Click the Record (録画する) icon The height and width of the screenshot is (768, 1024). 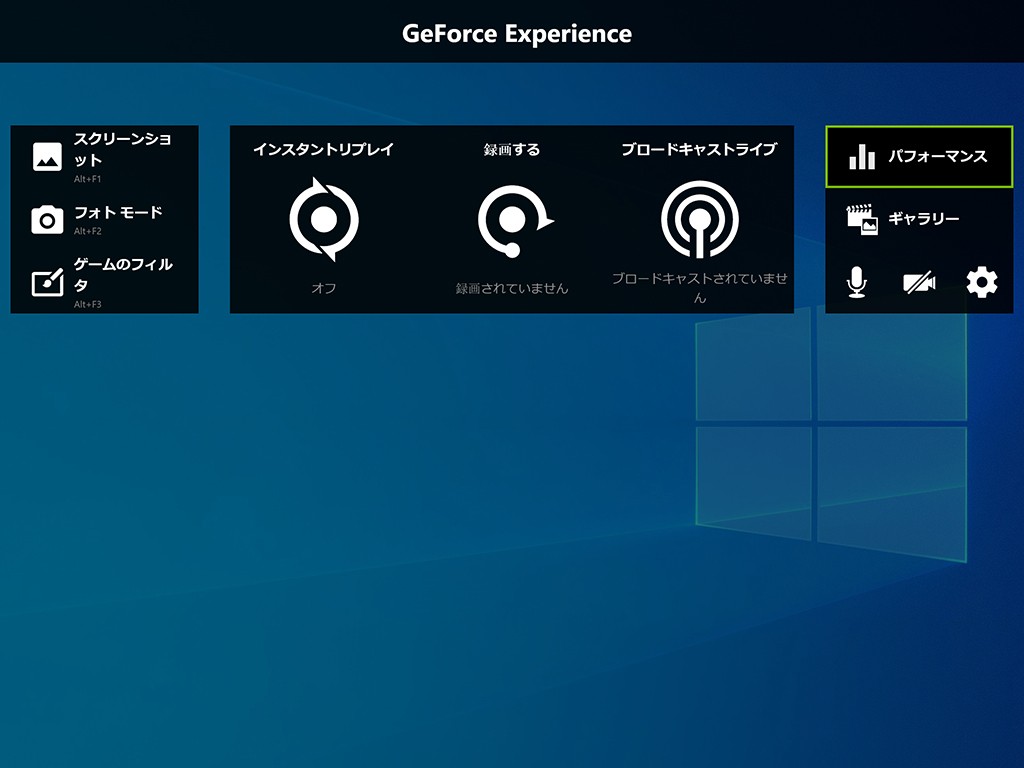pyautogui.click(x=514, y=221)
